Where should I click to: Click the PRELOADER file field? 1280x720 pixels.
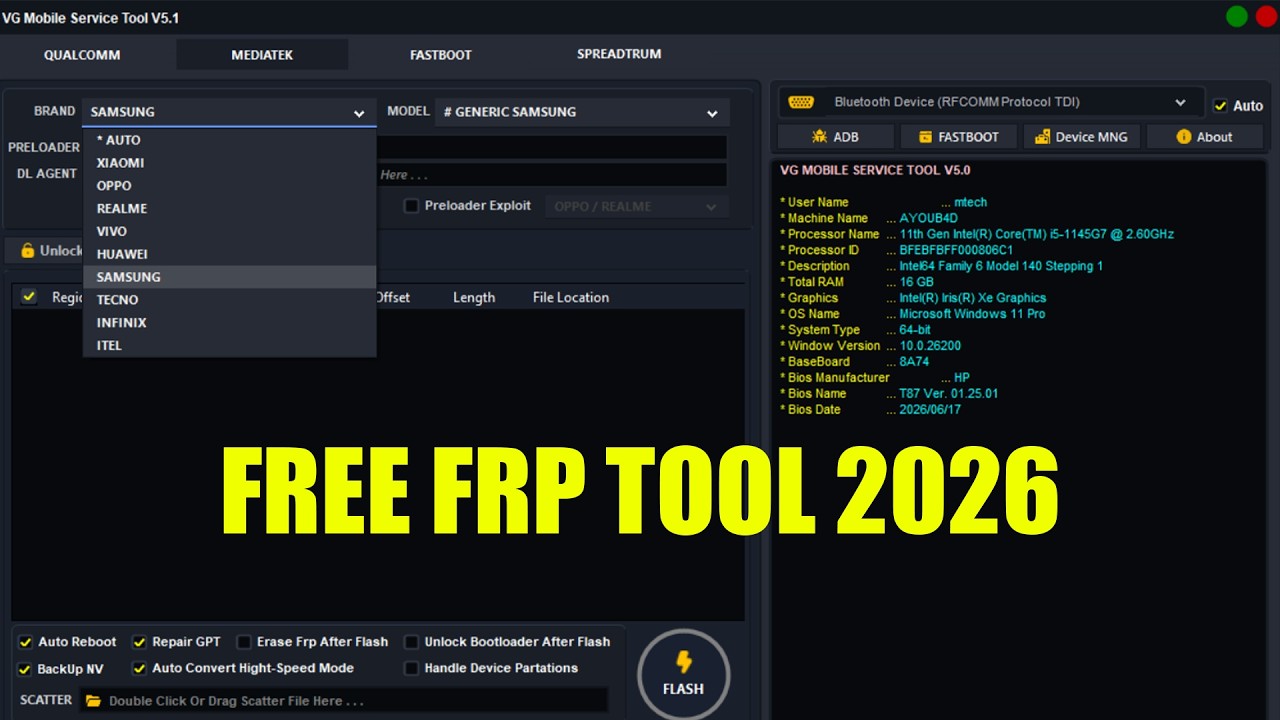pyautogui.click(x=551, y=147)
